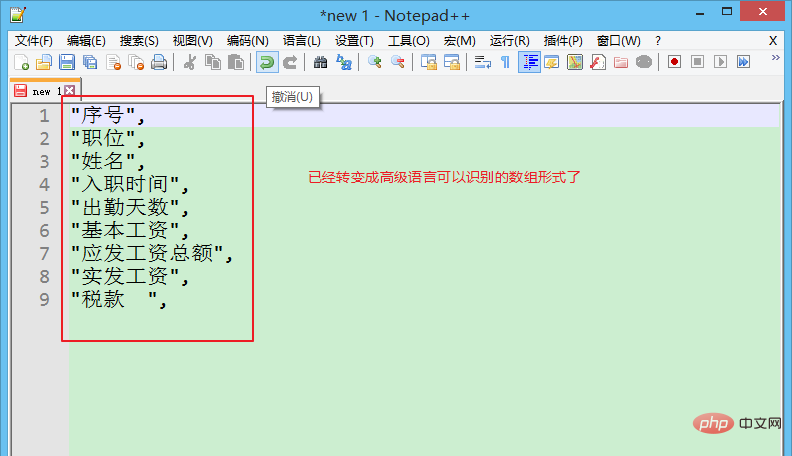This screenshot has width=792, height=456.
Task: Open the 插件(P) menu
Action: (563, 41)
